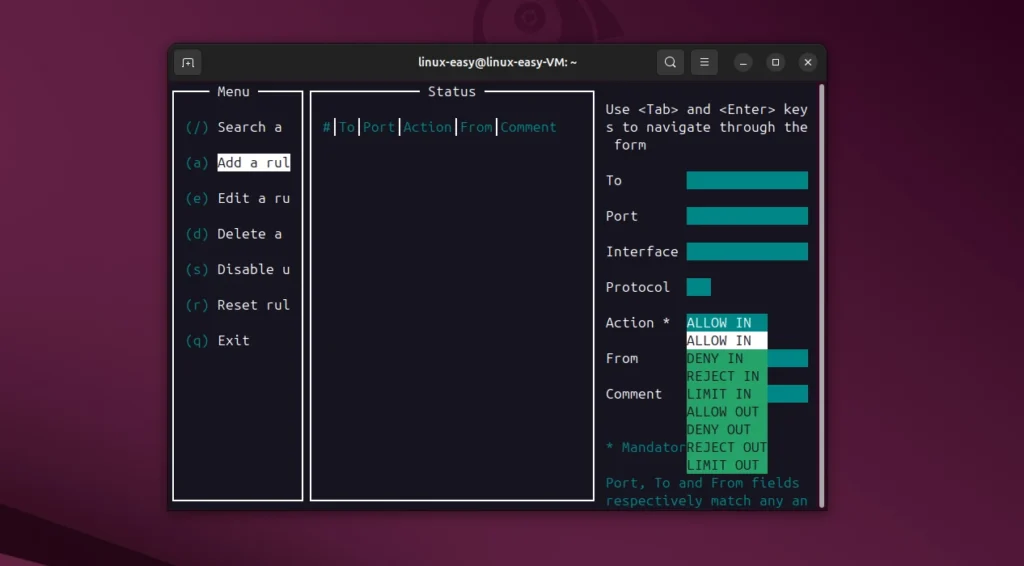Close the terminal window
This screenshot has height=566, width=1024.
[808, 63]
